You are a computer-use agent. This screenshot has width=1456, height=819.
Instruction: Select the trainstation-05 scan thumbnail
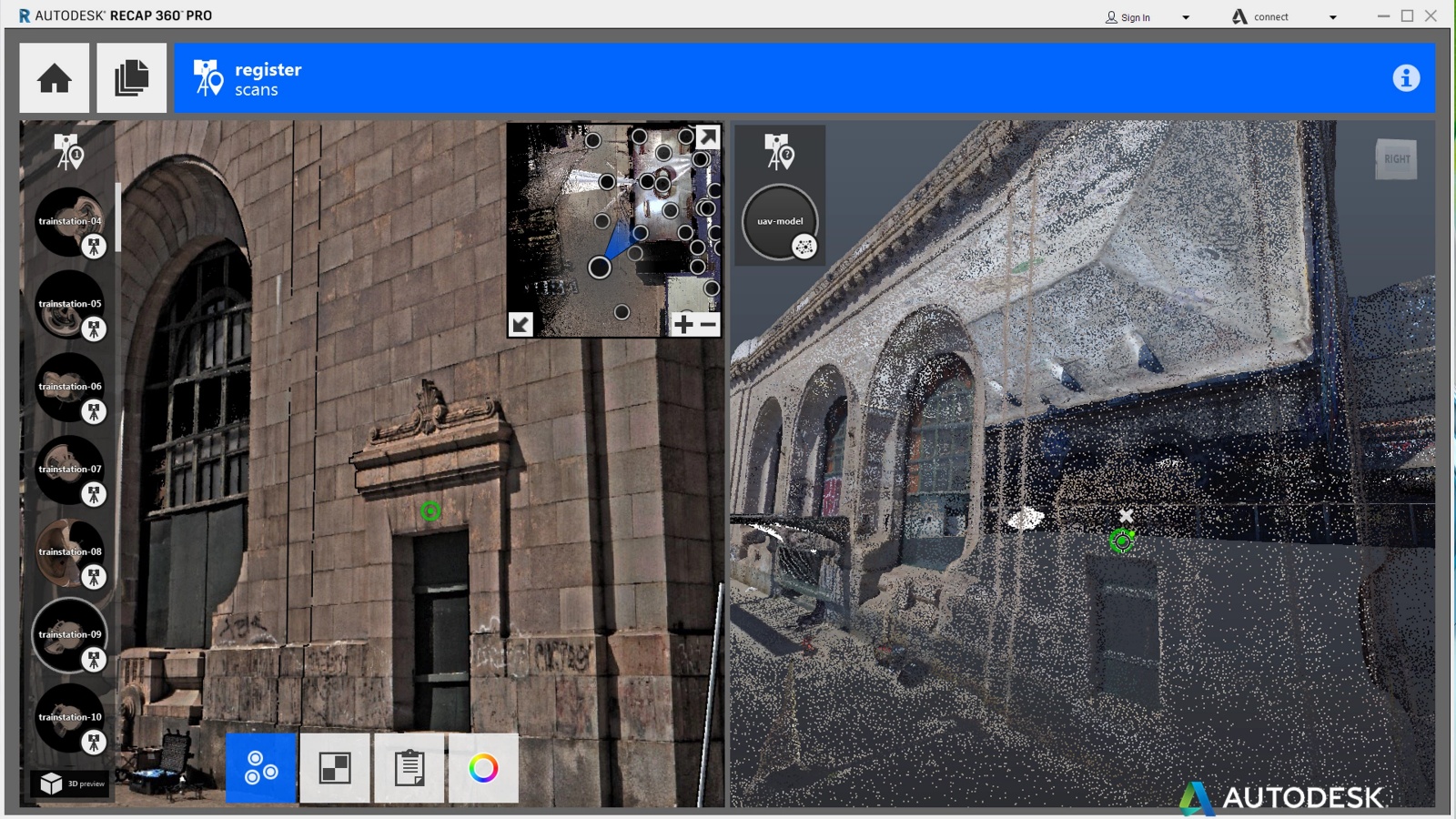(69, 304)
